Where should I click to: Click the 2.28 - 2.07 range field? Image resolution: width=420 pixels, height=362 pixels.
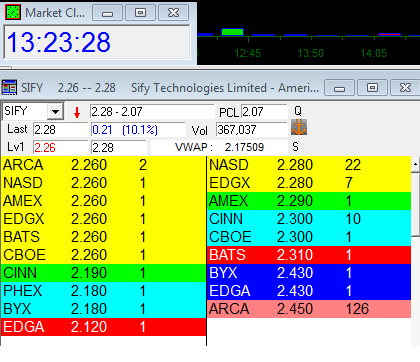(152, 112)
